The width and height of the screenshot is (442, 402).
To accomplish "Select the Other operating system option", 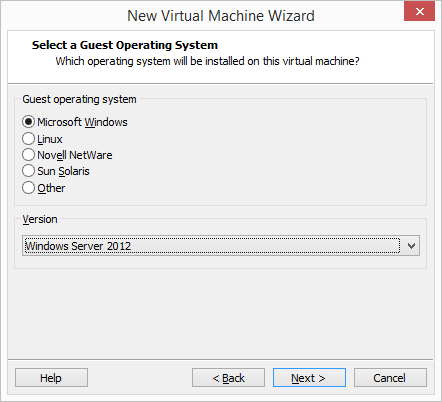I will pyautogui.click(x=28, y=188).
